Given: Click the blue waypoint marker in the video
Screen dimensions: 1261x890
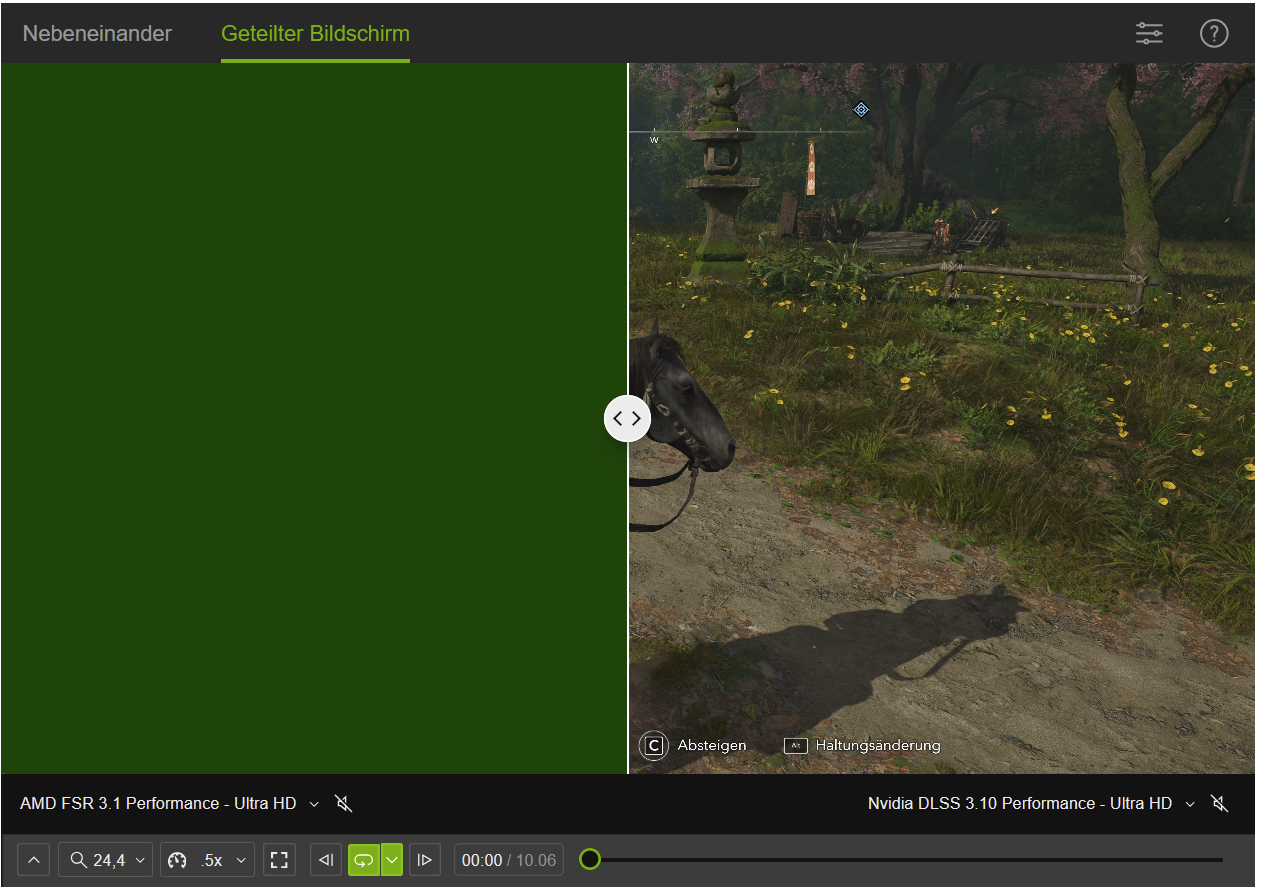Looking at the screenshot, I should [x=861, y=109].
